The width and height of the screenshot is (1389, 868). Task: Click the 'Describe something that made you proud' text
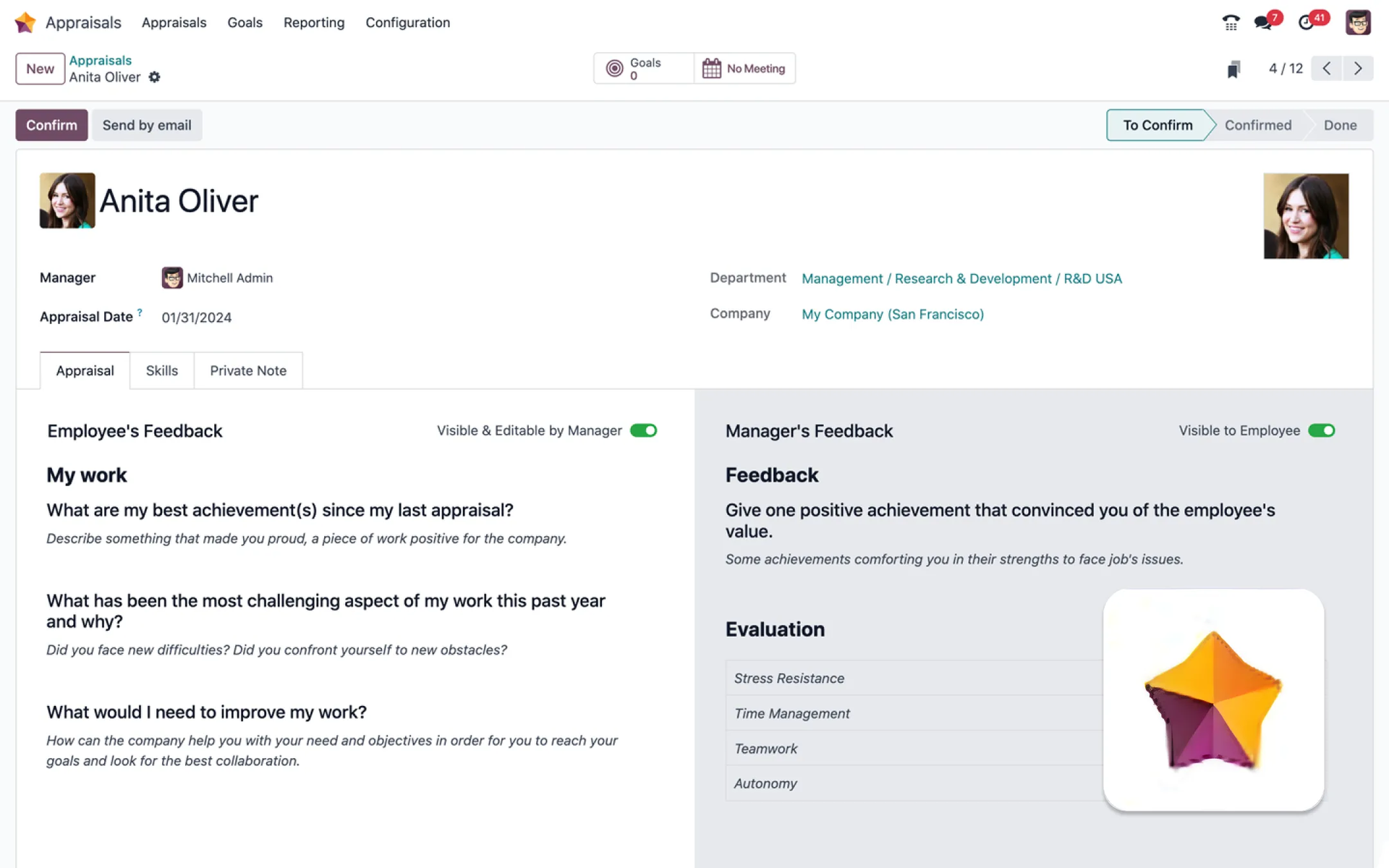tap(306, 539)
